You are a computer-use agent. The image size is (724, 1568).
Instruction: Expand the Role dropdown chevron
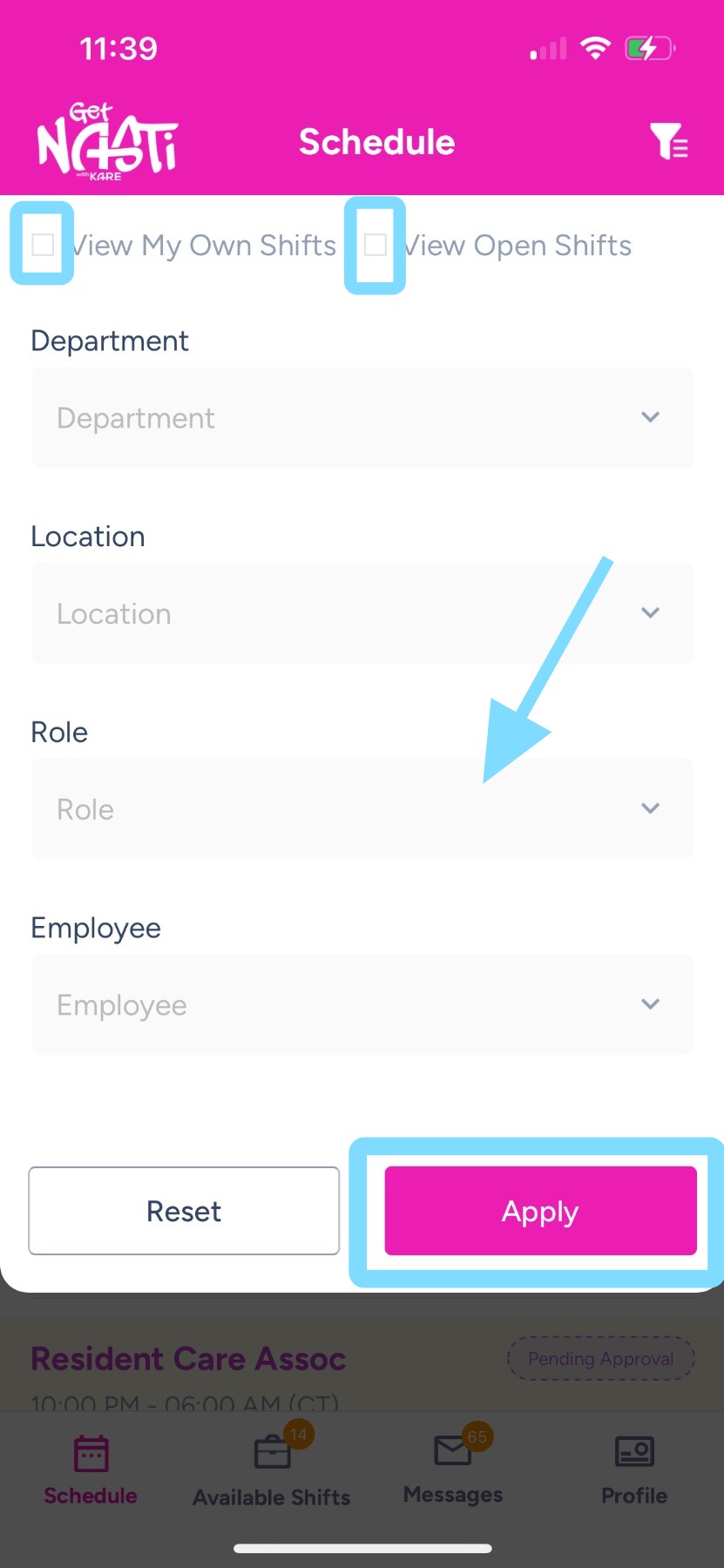coord(650,808)
